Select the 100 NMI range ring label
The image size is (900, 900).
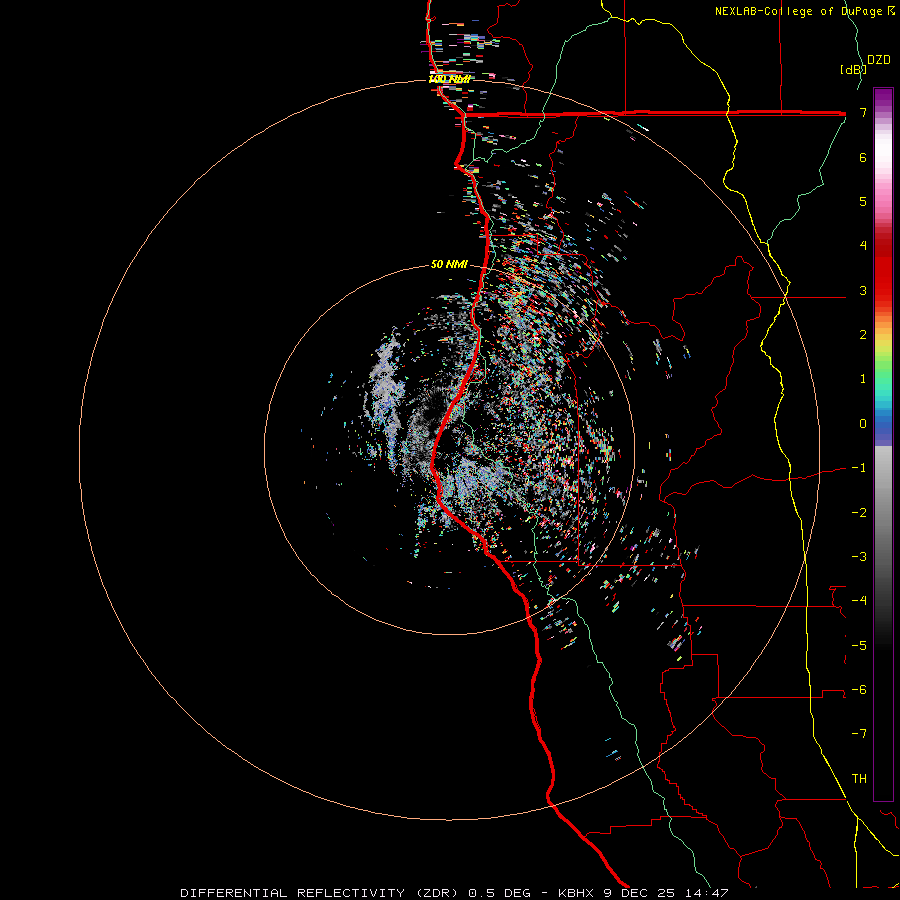(x=449, y=79)
